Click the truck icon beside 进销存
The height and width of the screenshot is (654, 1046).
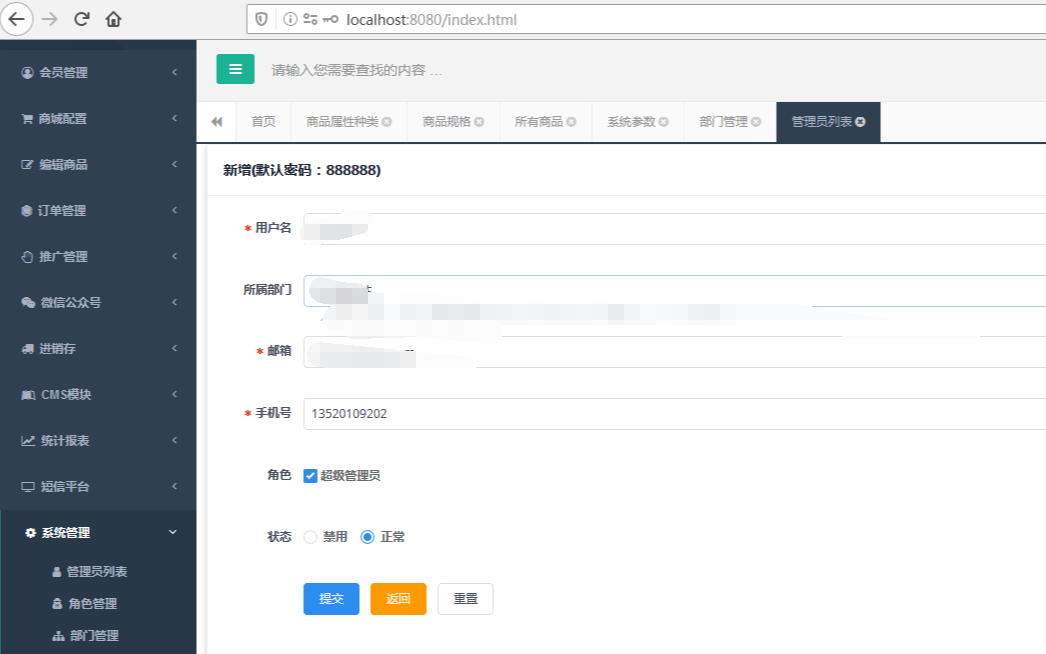coord(27,348)
